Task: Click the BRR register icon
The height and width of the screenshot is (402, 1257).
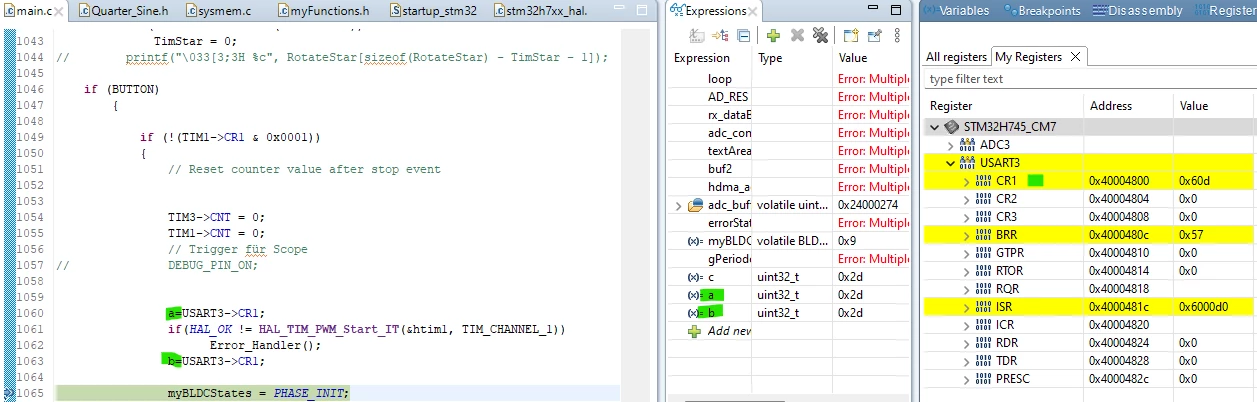Action: [x=985, y=235]
